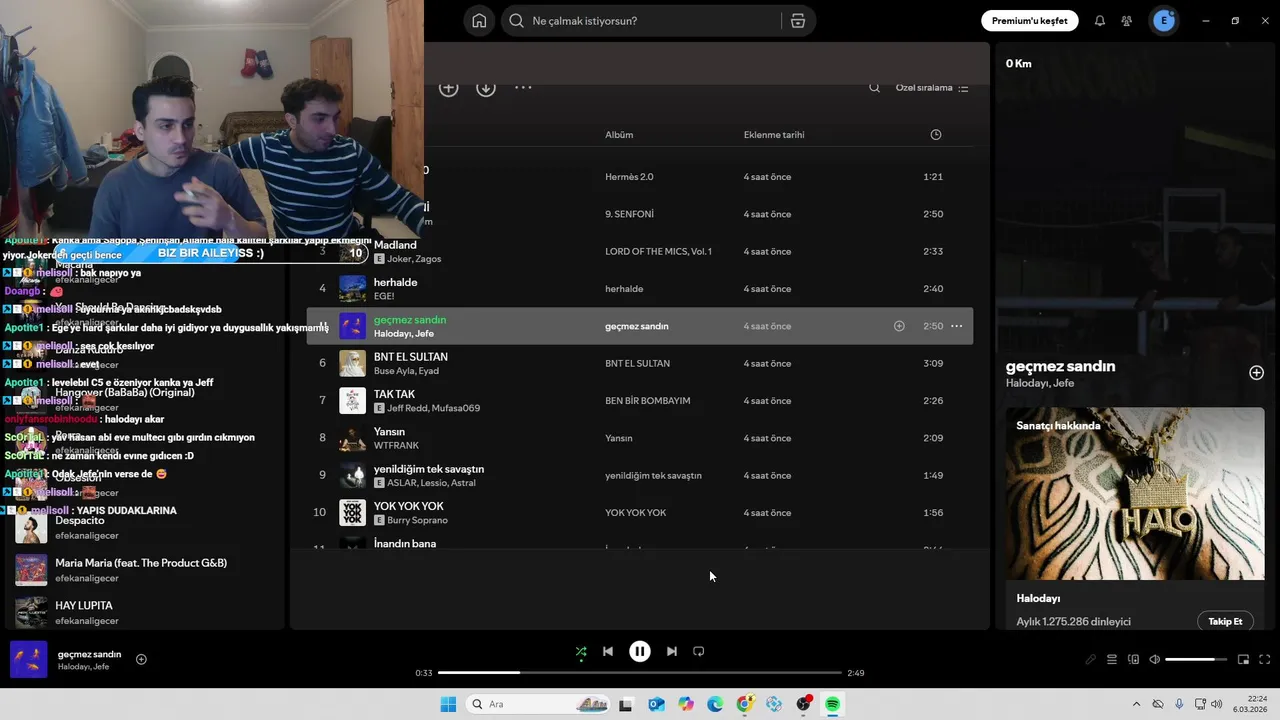Seek on the song progress bar
1280x720 pixels.
(x=640, y=673)
